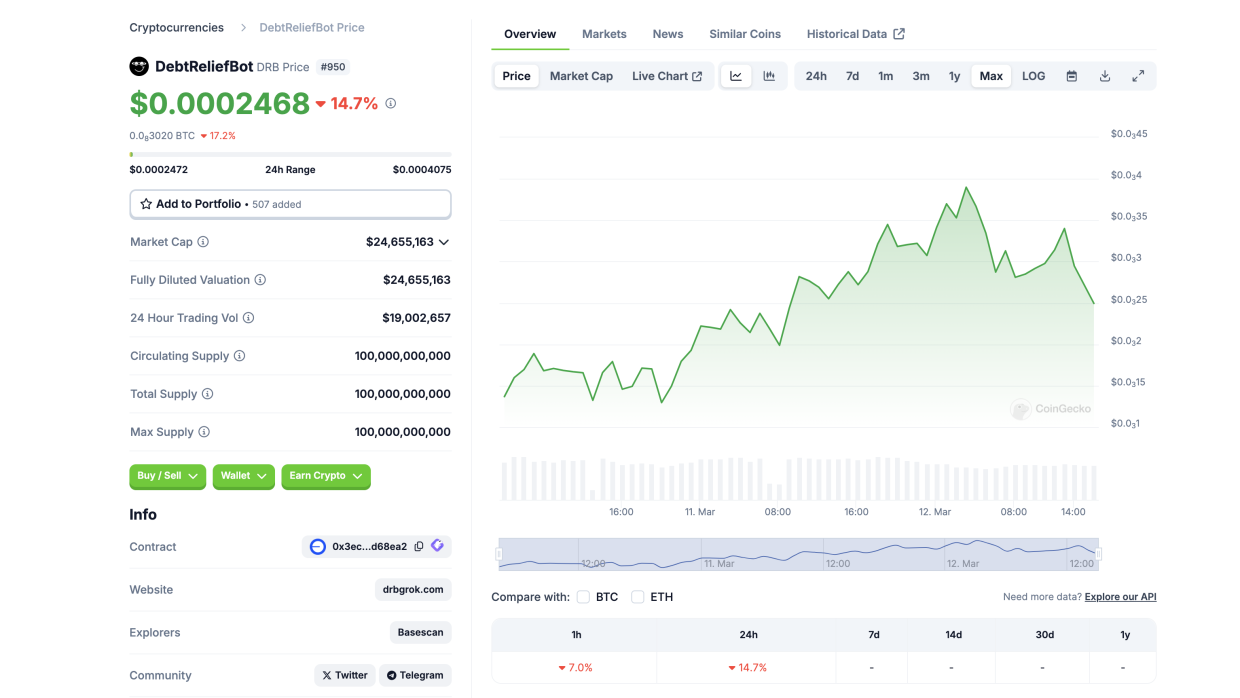The width and height of the screenshot is (1240, 698).
Task: Select the 24h time range
Action: click(816, 76)
